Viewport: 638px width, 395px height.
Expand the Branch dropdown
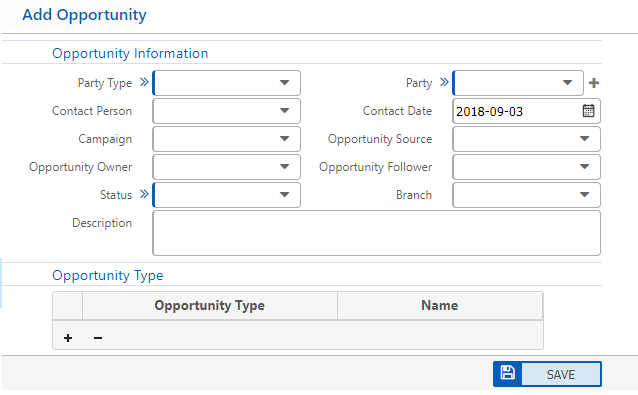coord(527,195)
